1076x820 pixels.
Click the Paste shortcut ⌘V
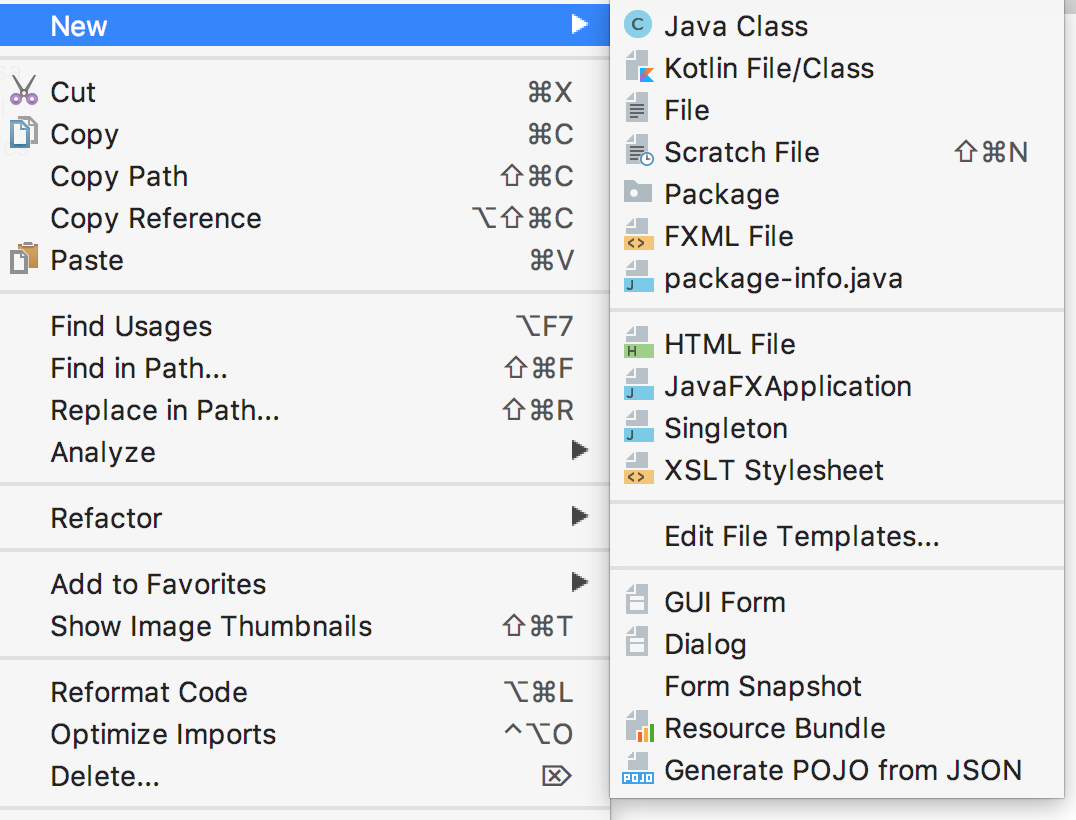click(551, 260)
